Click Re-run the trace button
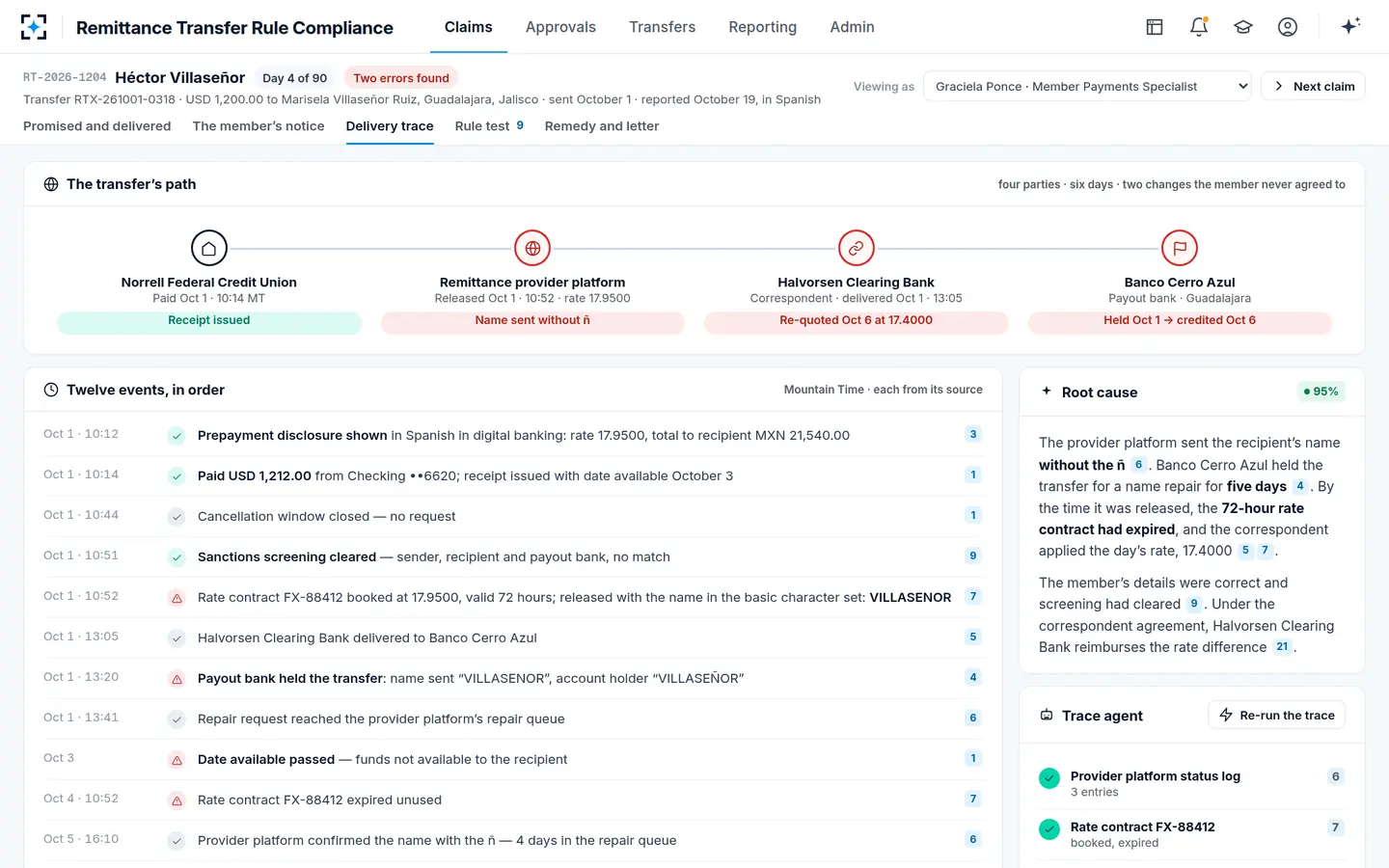Viewport: 1389px width, 868px height. click(x=1276, y=715)
